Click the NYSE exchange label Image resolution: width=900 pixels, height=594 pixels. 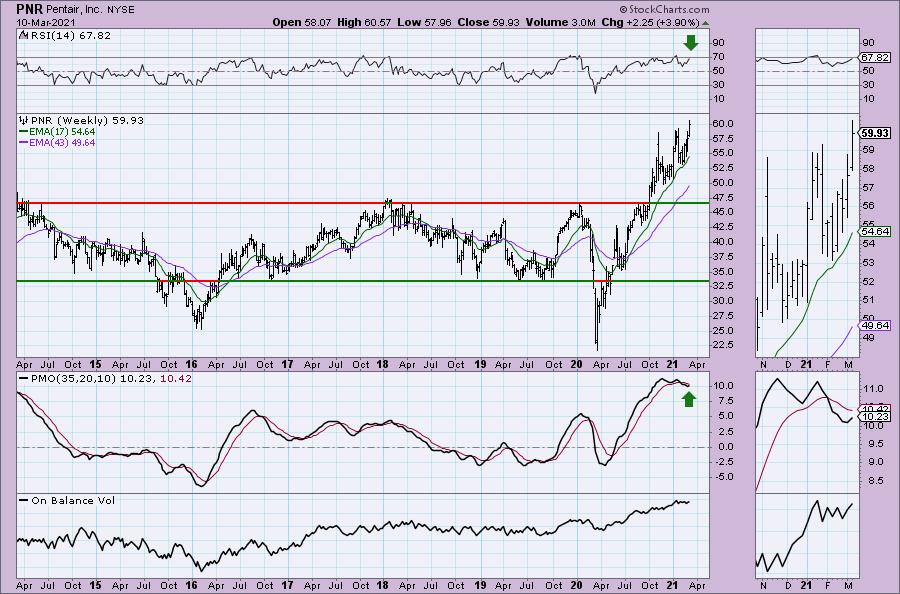120,10
